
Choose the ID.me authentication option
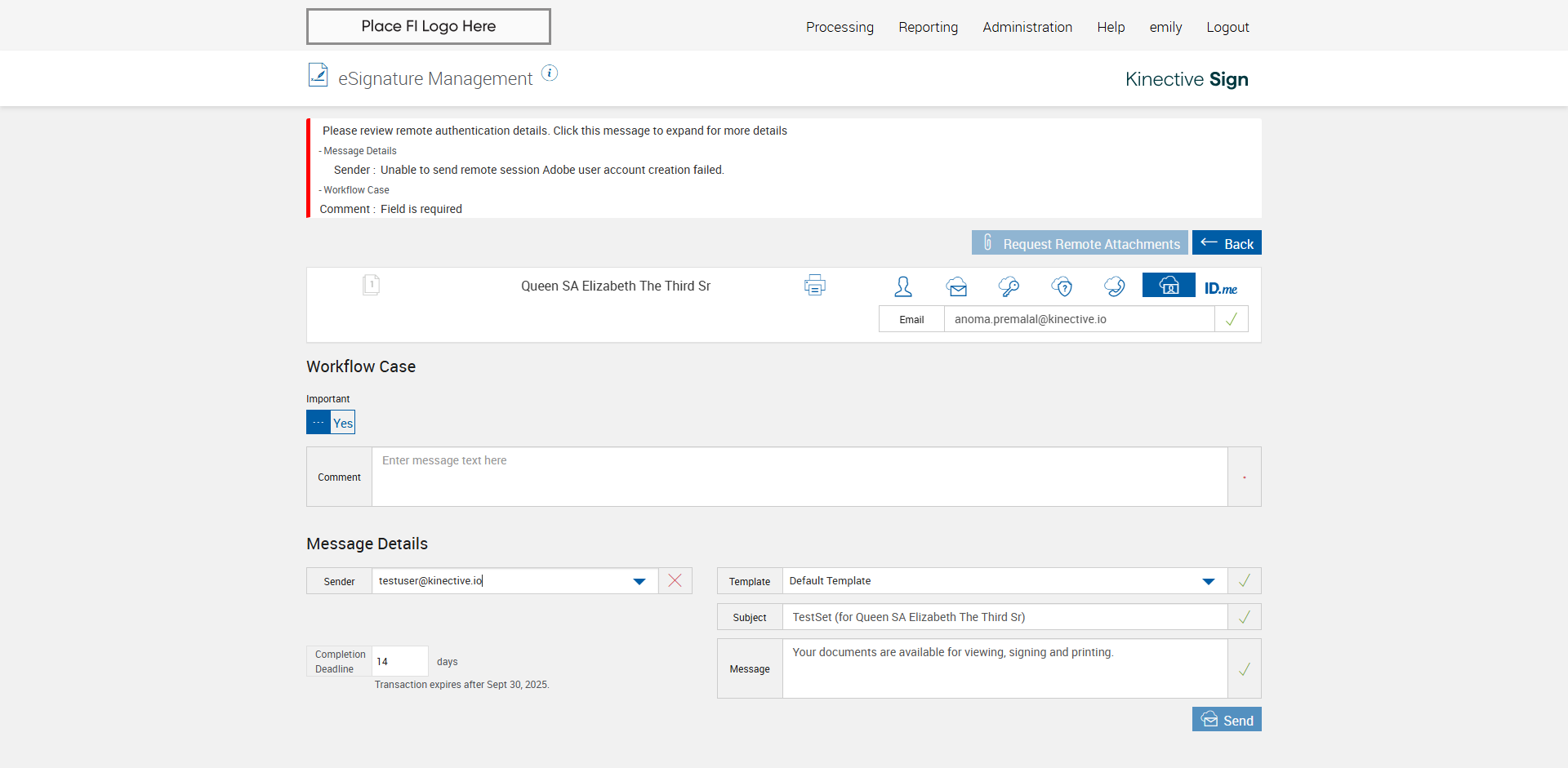click(x=1221, y=288)
